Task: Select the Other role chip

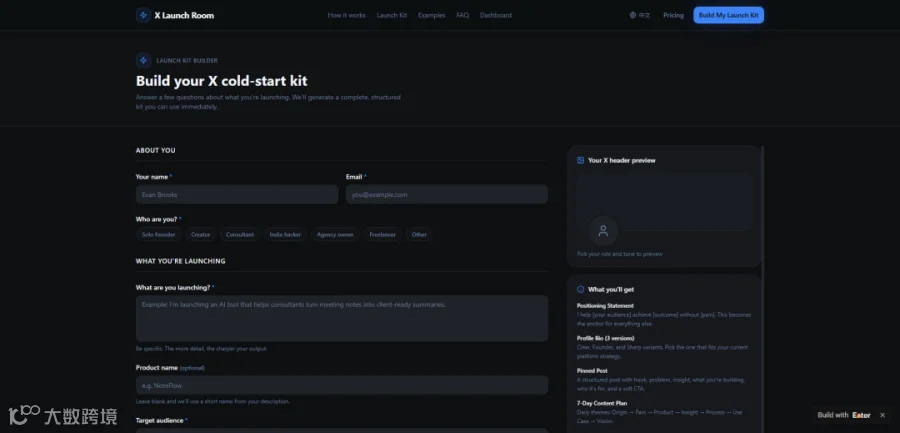Action: (419, 234)
